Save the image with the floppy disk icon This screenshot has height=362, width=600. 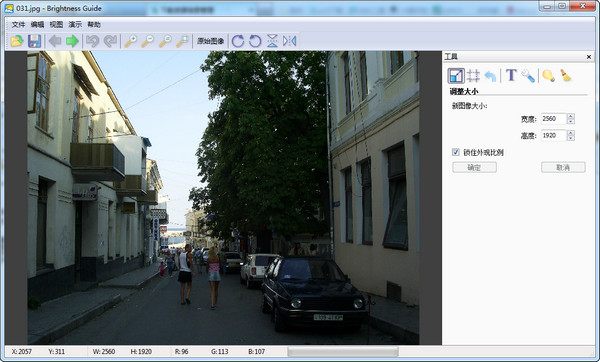34,41
